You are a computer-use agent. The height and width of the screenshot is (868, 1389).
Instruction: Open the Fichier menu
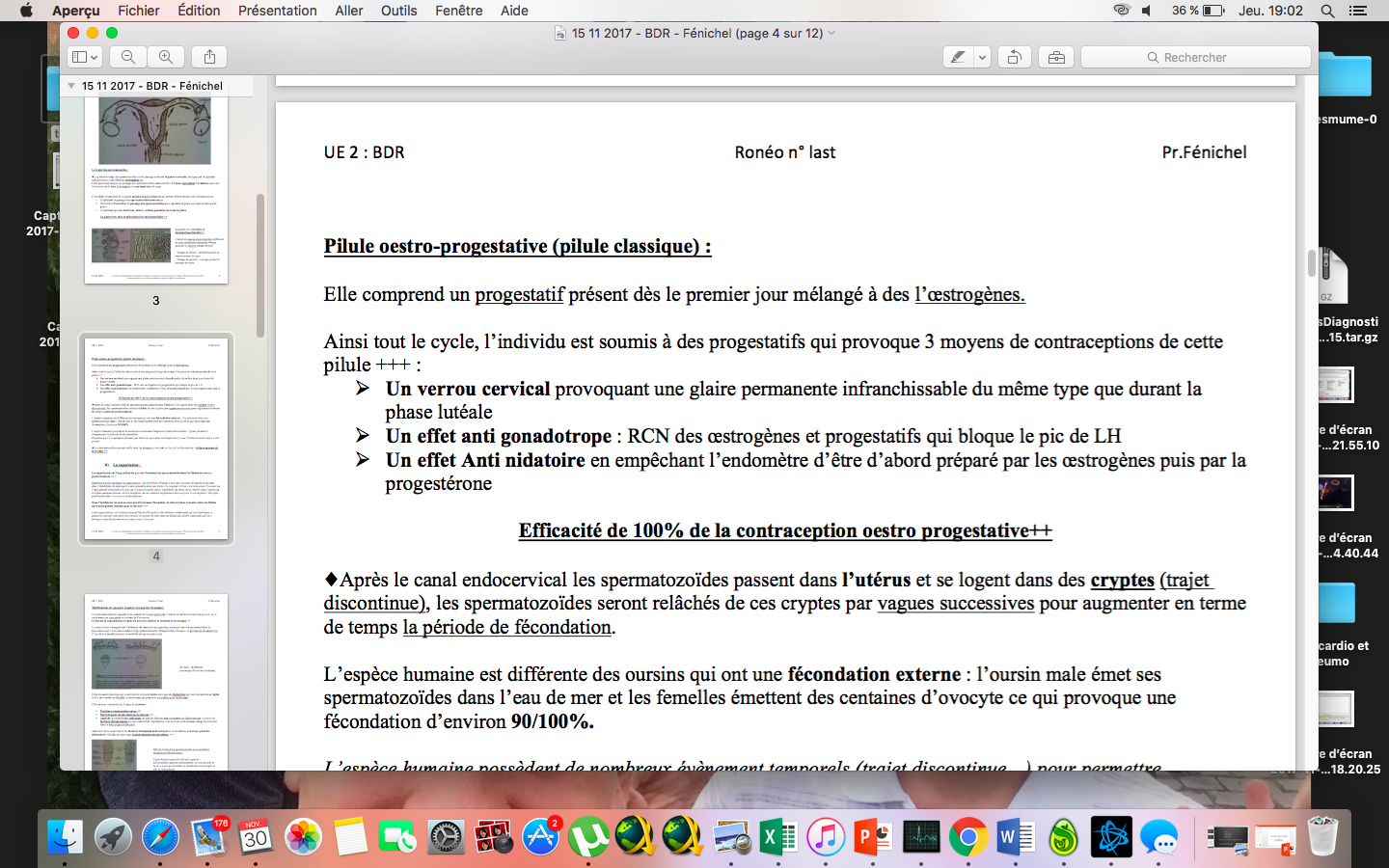point(139,11)
